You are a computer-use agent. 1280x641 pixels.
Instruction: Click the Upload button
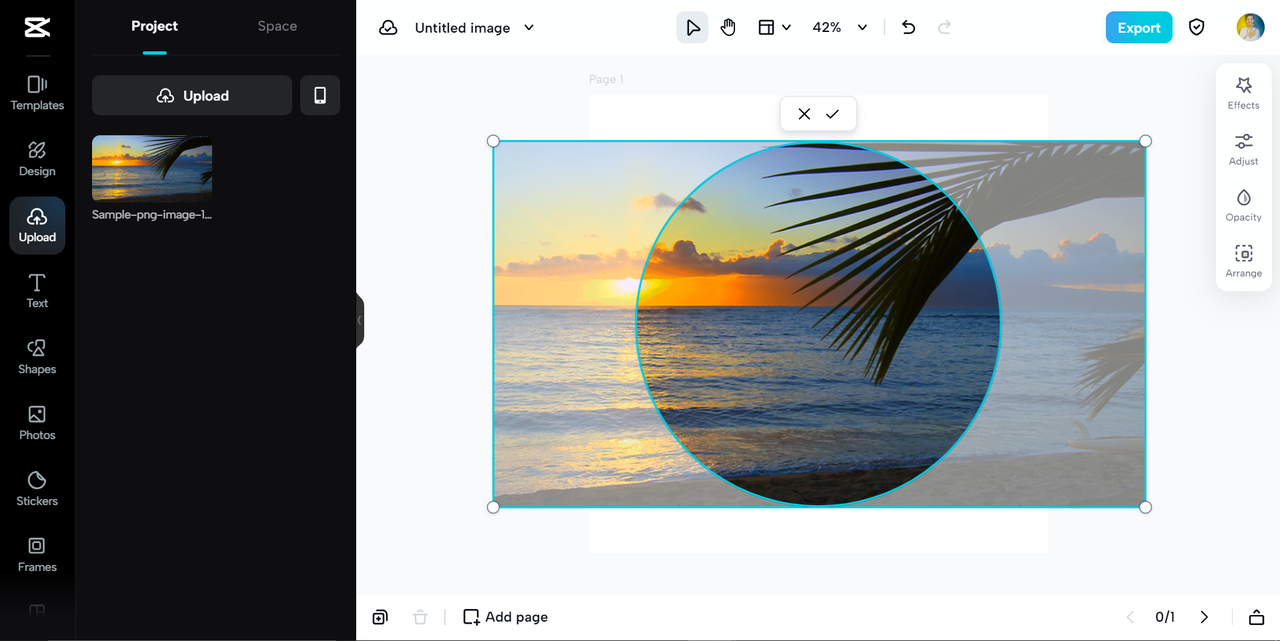click(192, 96)
